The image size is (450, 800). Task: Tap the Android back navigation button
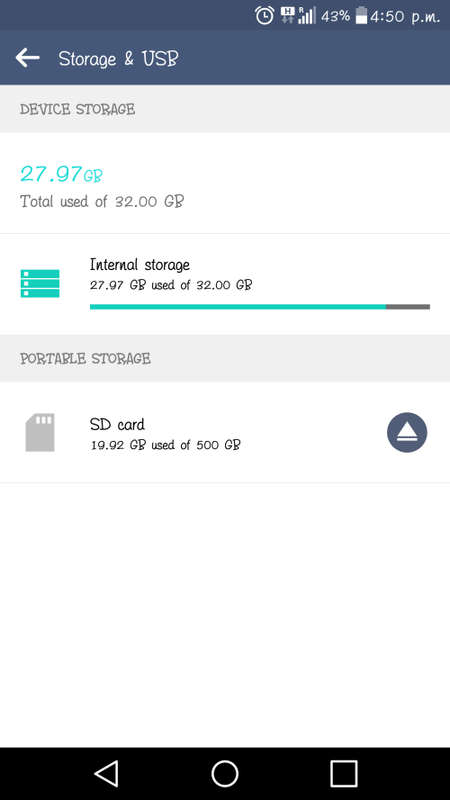pos(106,773)
